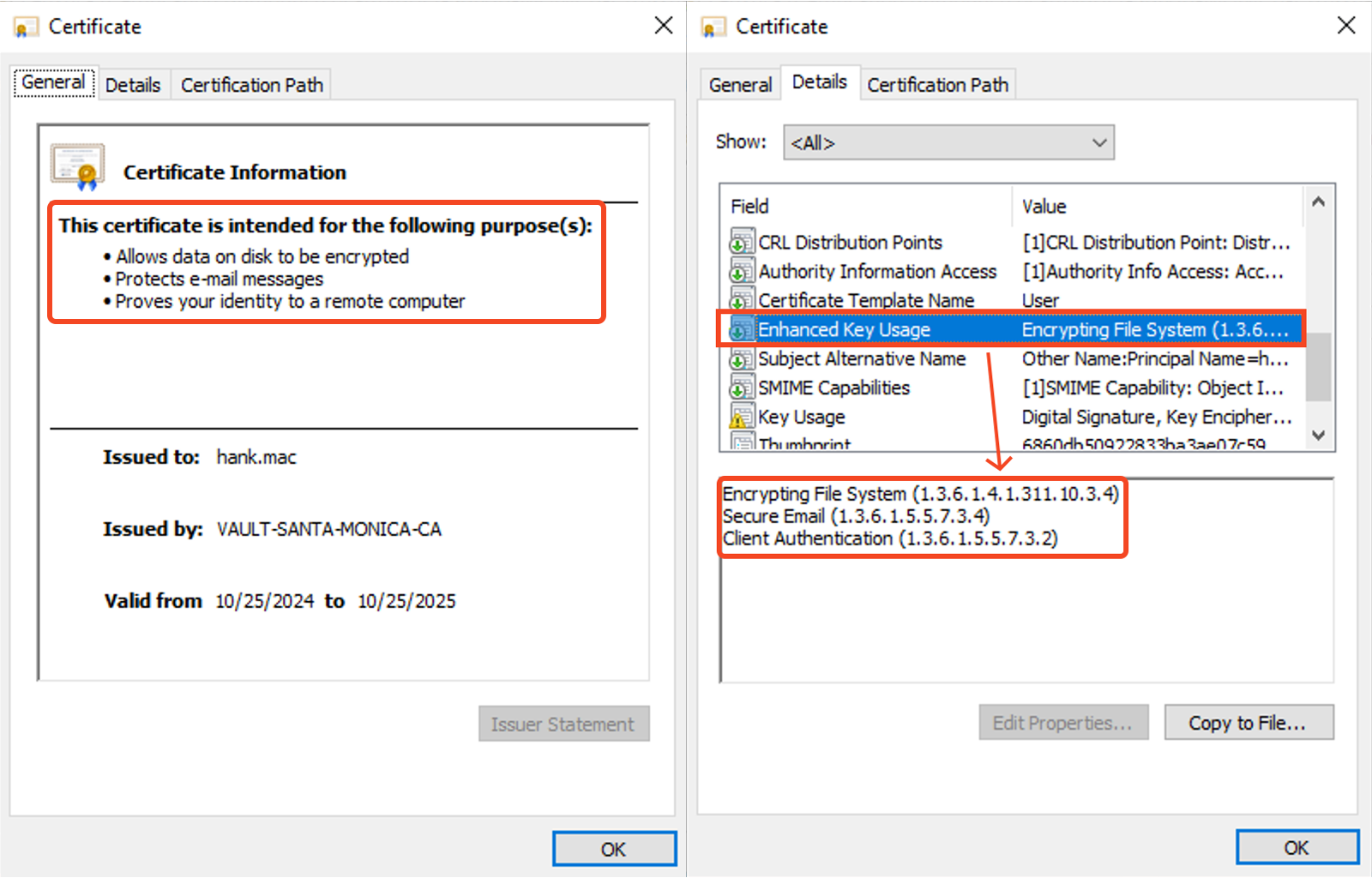Click the Certificate Template Name field icon
Image resolution: width=1372 pixels, height=878 pixels.
coord(740,300)
